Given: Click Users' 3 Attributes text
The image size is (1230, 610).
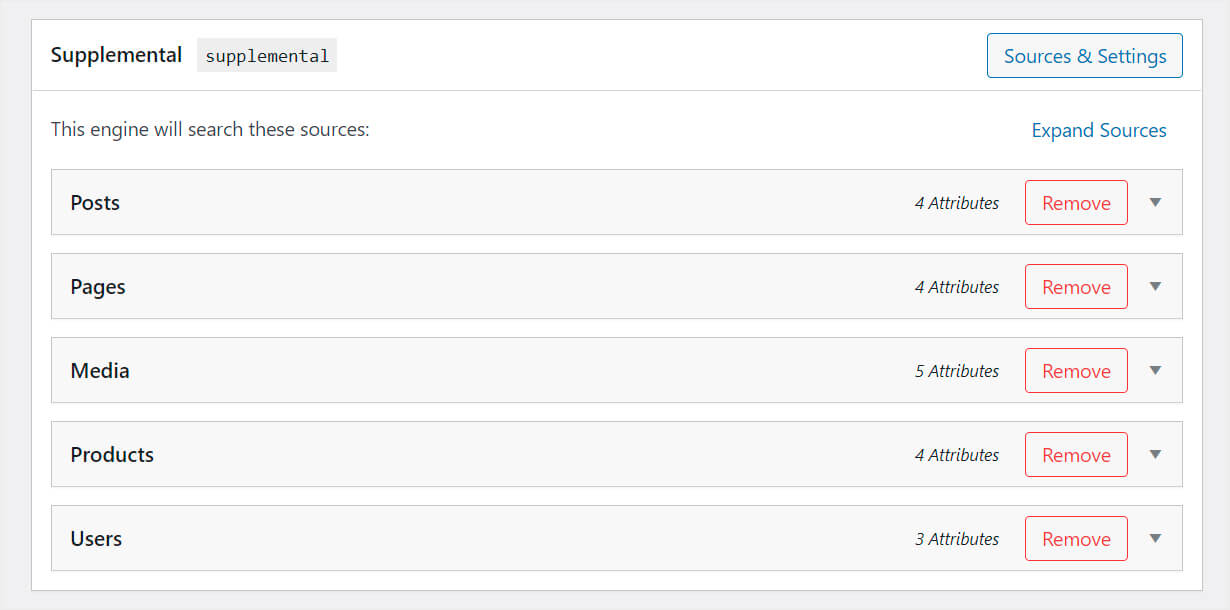Looking at the screenshot, I should click(956, 539).
